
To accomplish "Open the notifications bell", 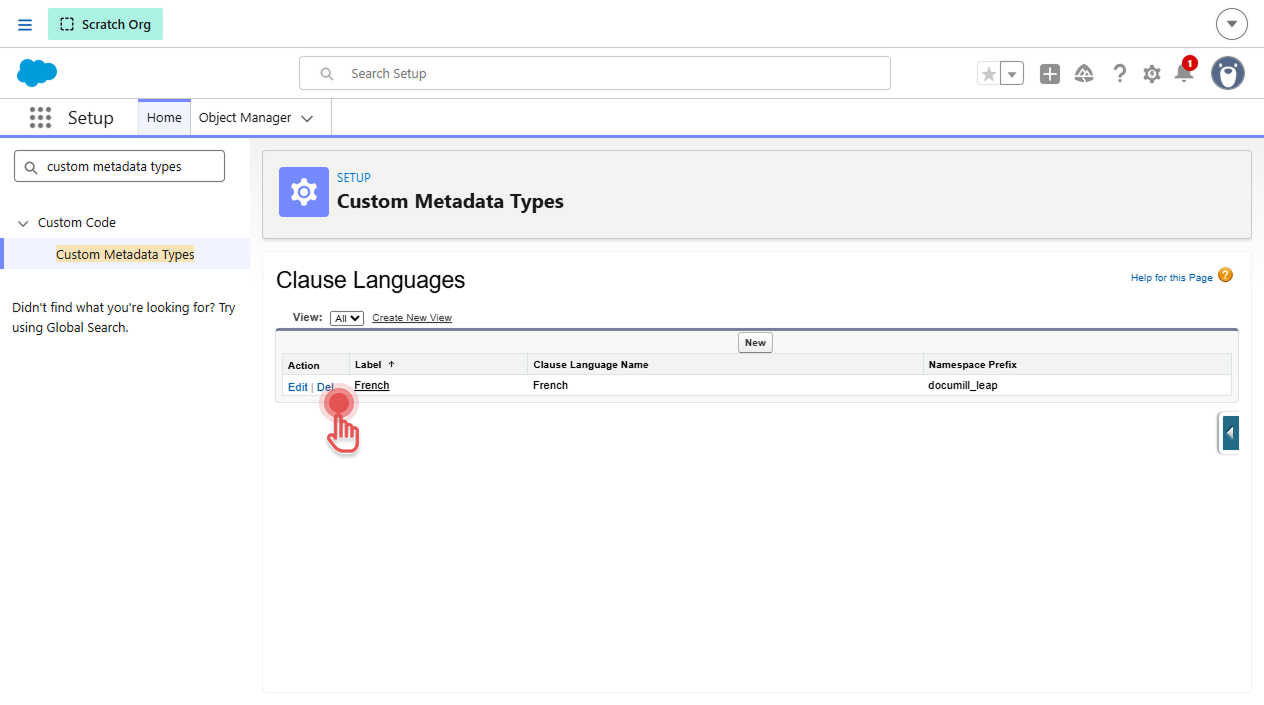I will pos(1184,73).
